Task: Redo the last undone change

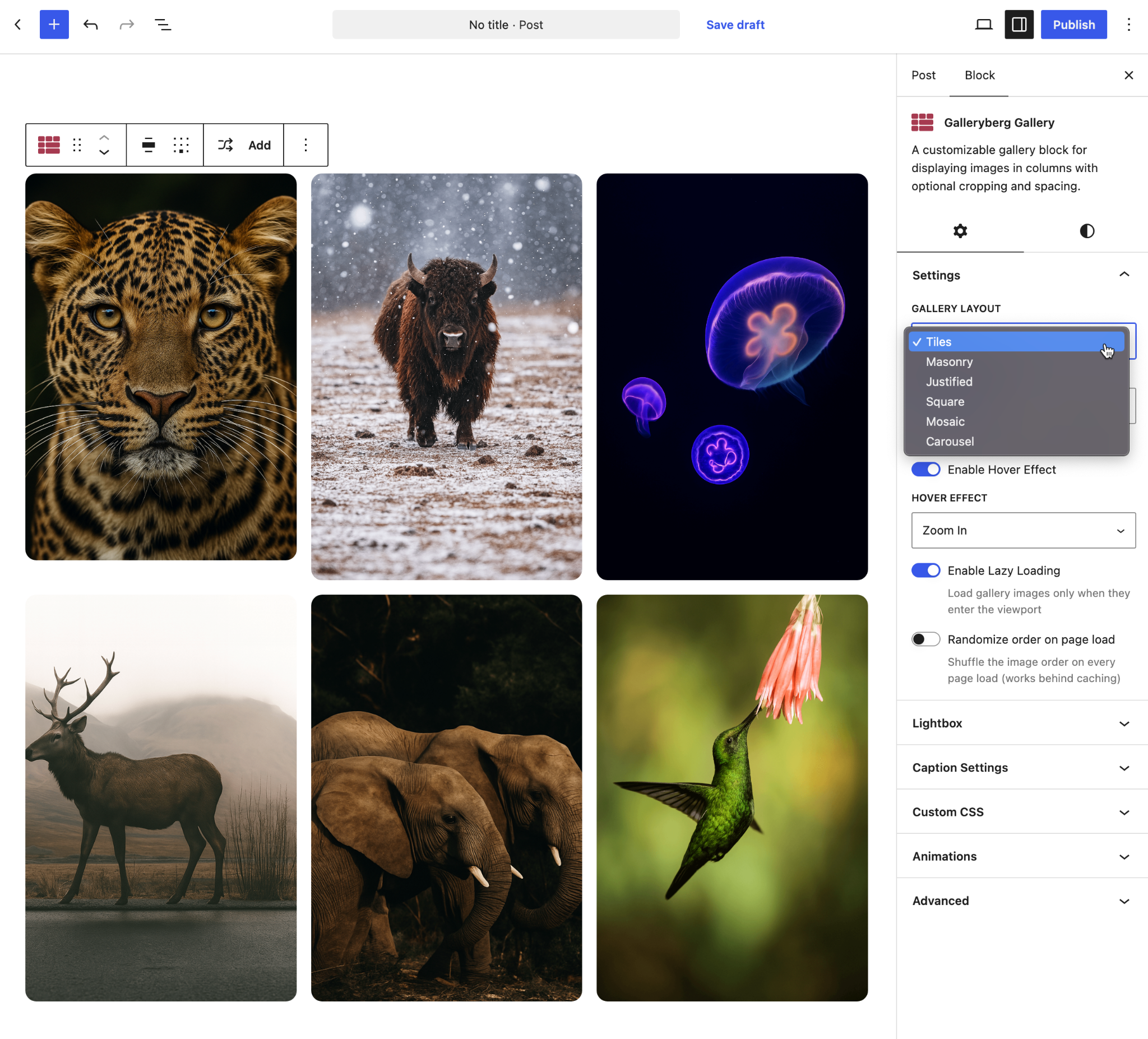Action: coord(127,25)
